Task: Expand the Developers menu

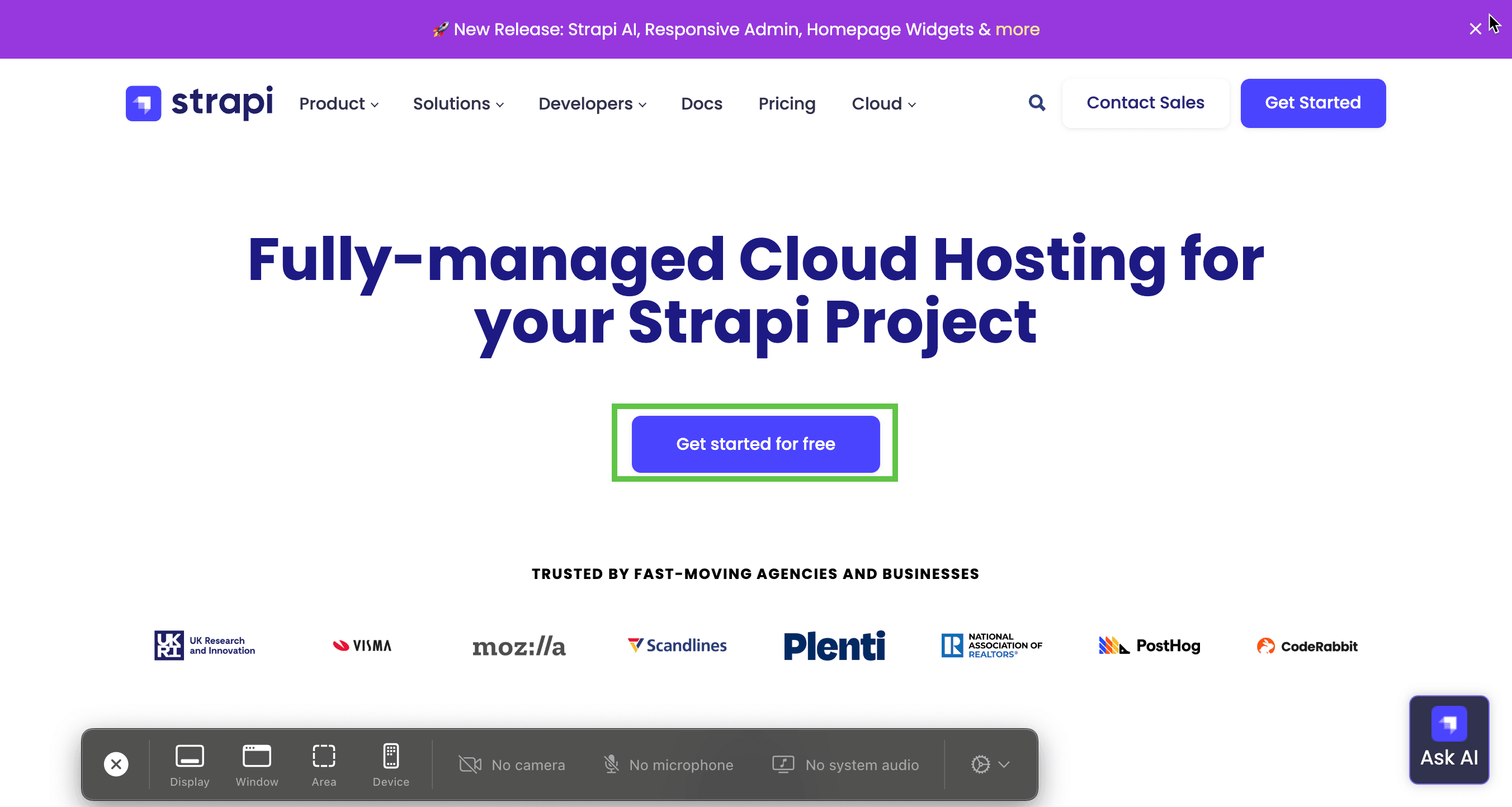Action: coord(592,104)
